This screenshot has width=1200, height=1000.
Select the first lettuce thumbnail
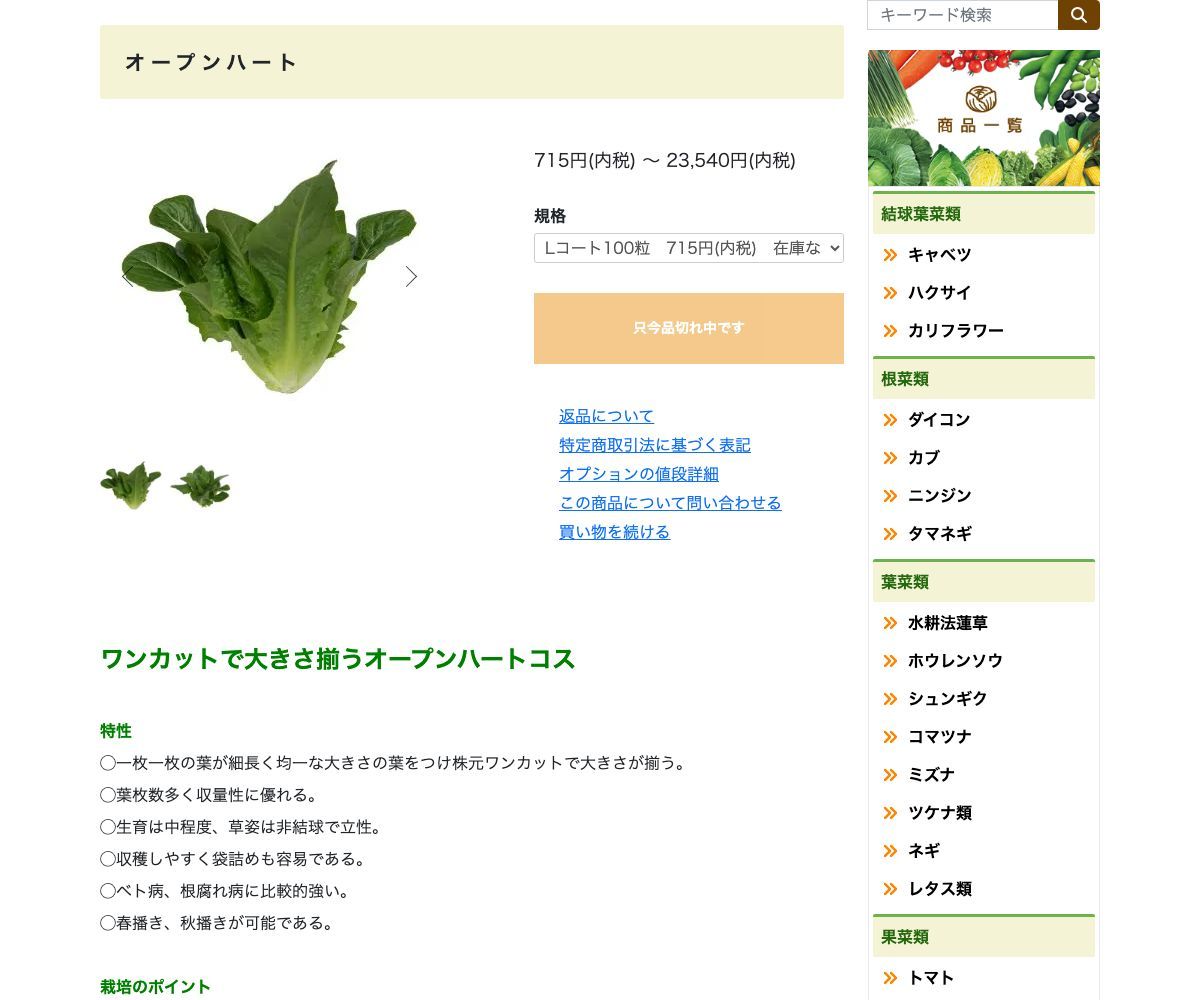coord(131,486)
